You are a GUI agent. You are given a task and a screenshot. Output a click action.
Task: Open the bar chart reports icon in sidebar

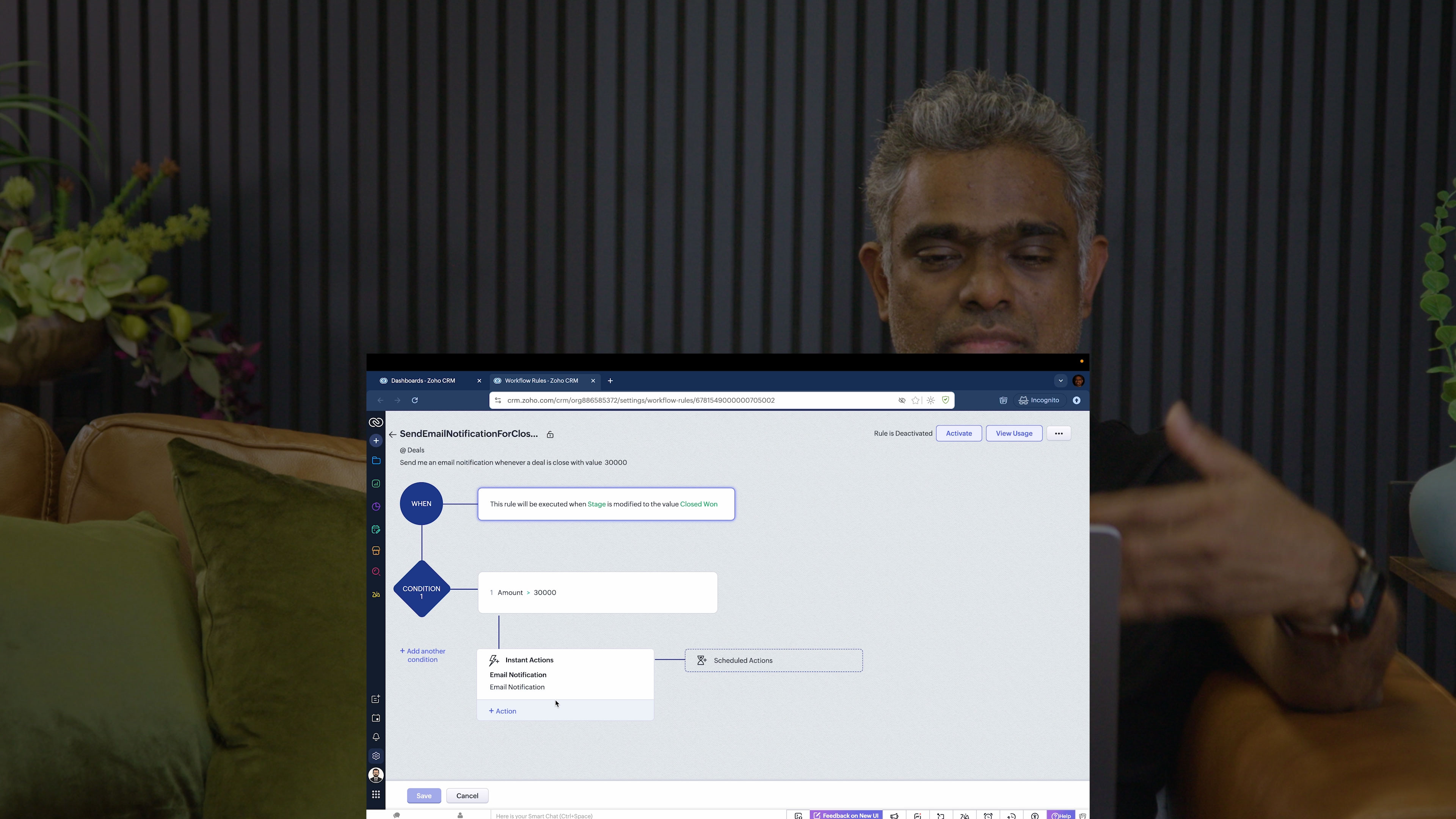376,484
